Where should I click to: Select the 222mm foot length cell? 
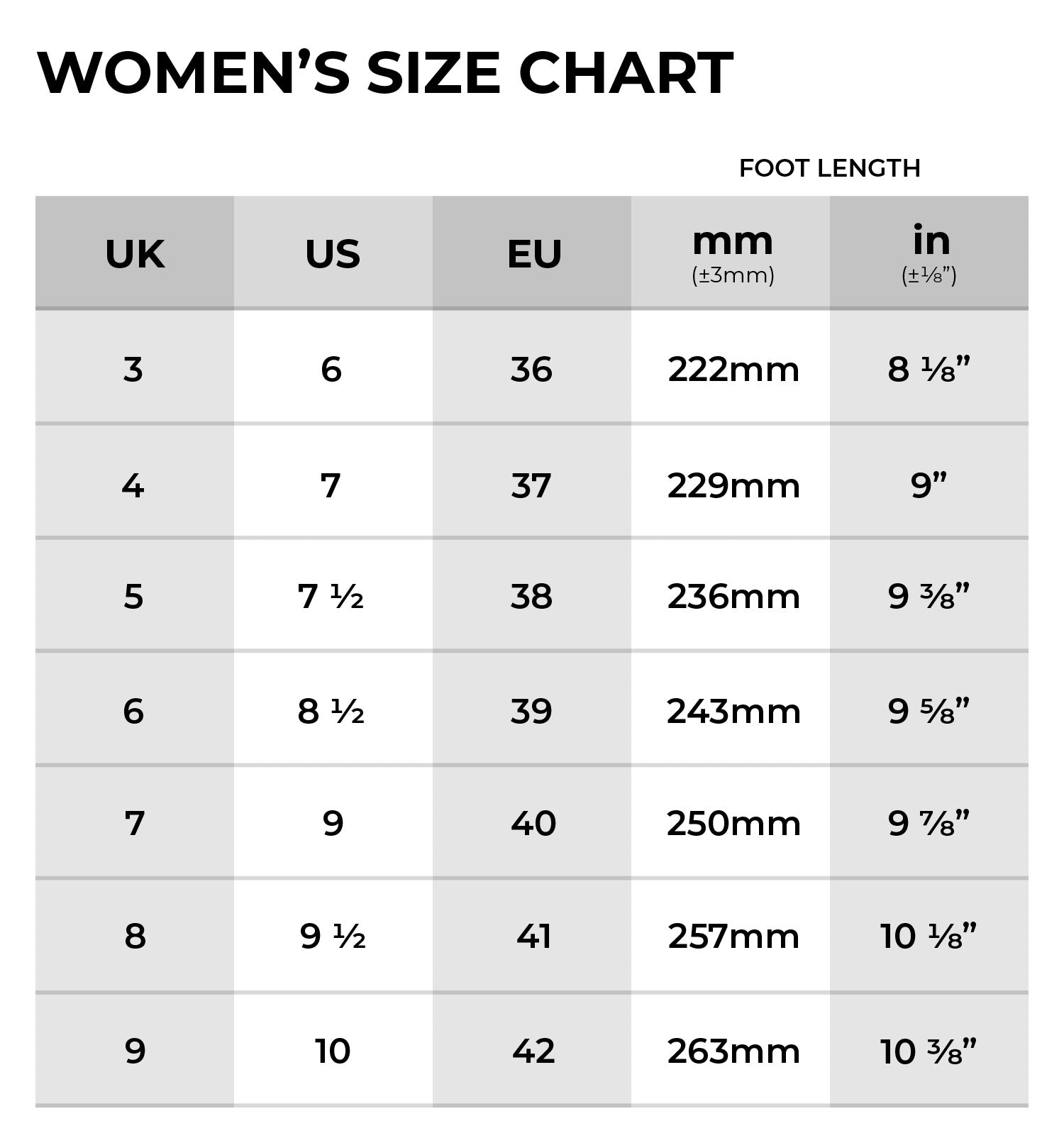point(733,370)
